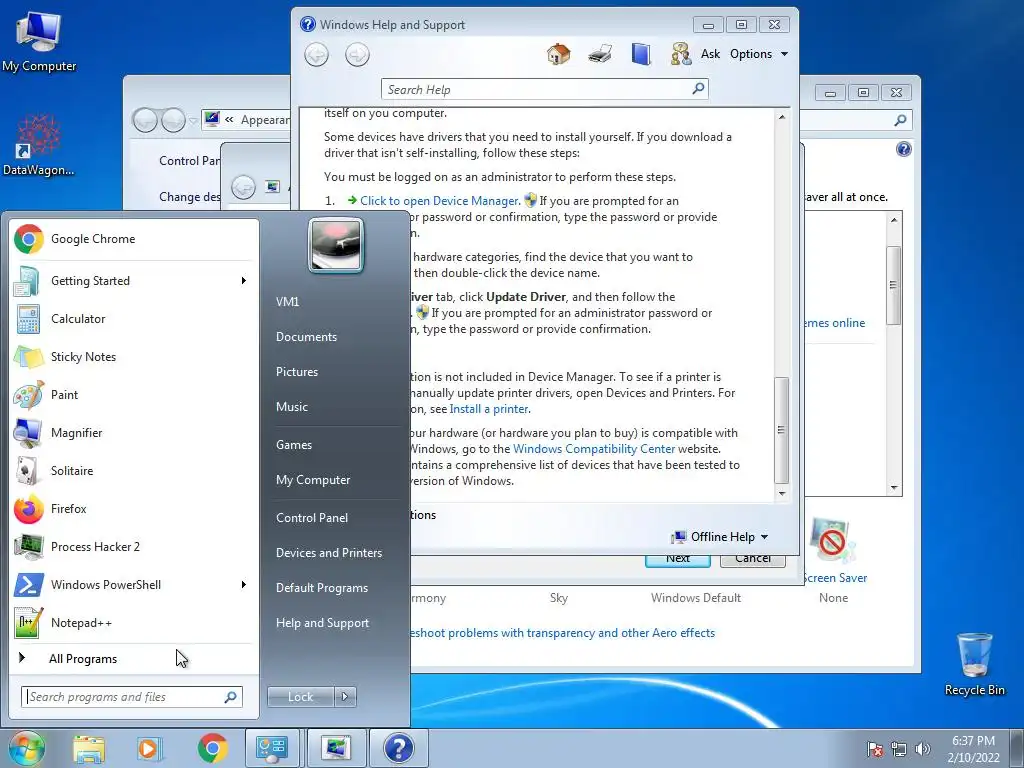Open DataWagon desktop shortcut
Viewport: 1024px width, 768px height.
click(38, 145)
